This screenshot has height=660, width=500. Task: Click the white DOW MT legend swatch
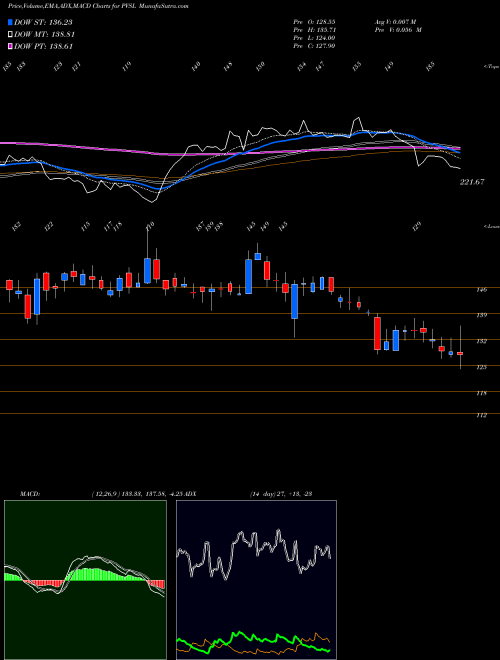coord(10,35)
